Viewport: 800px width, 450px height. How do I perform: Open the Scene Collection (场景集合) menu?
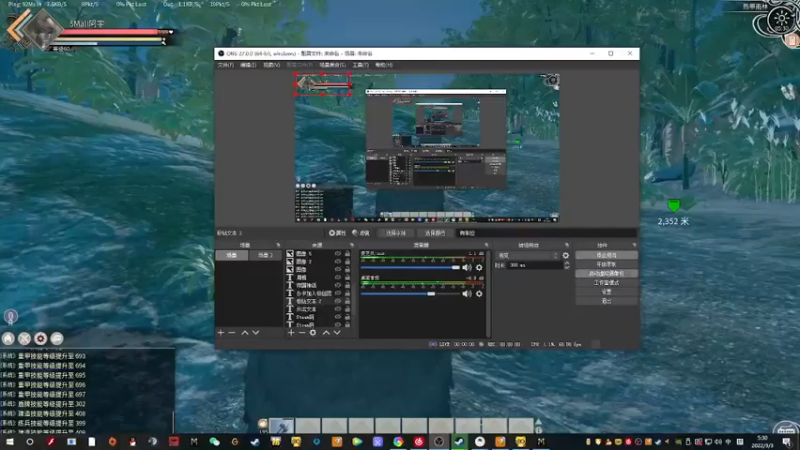tap(332, 65)
